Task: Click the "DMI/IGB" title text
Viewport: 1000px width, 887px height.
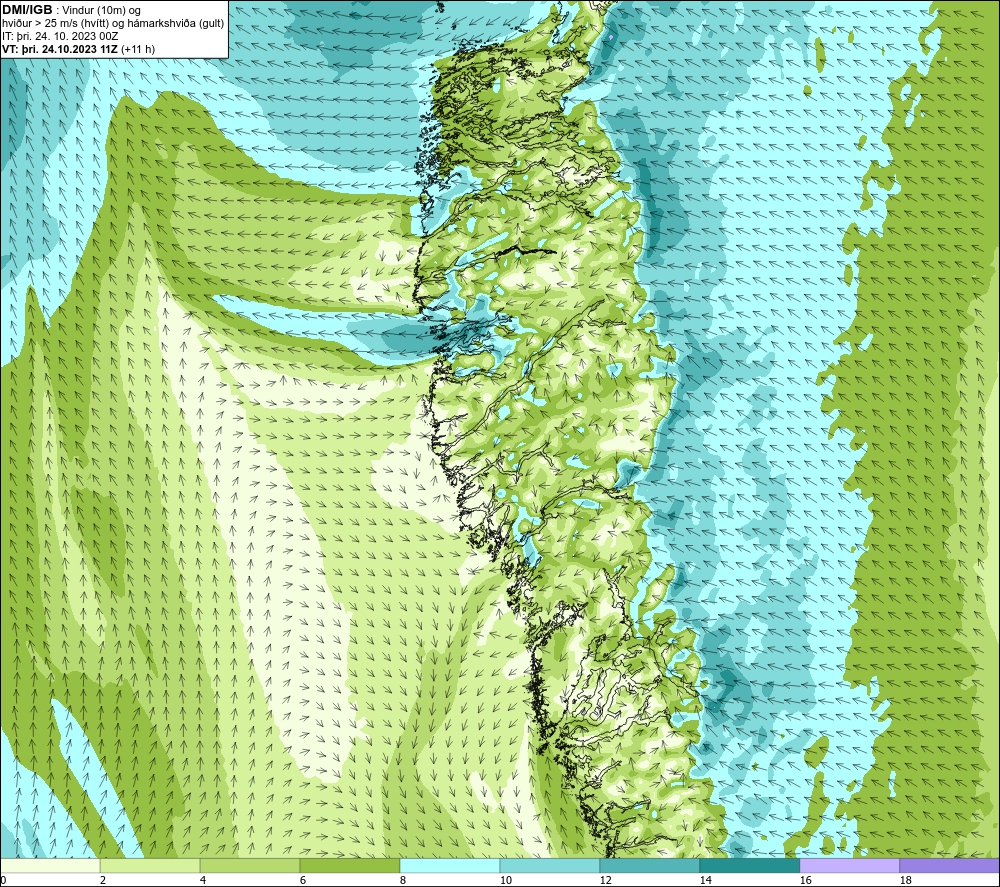Action: 27,10
